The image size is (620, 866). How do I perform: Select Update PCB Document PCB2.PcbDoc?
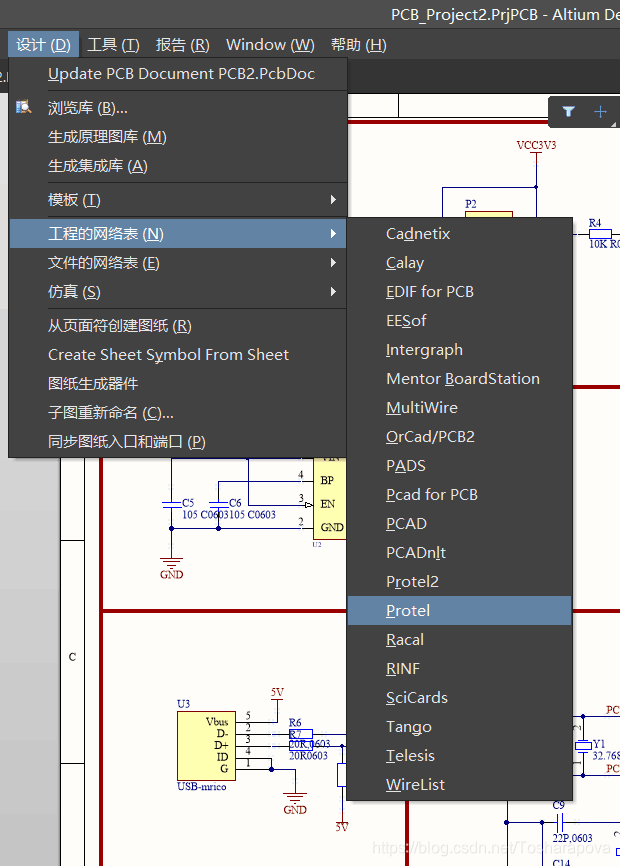pyautogui.click(x=178, y=74)
